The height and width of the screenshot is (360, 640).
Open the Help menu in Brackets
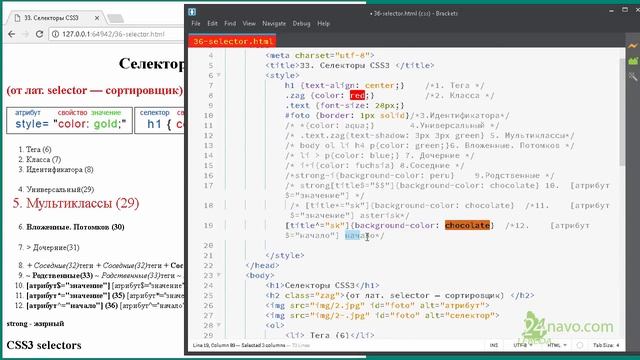(x=323, y=24)
